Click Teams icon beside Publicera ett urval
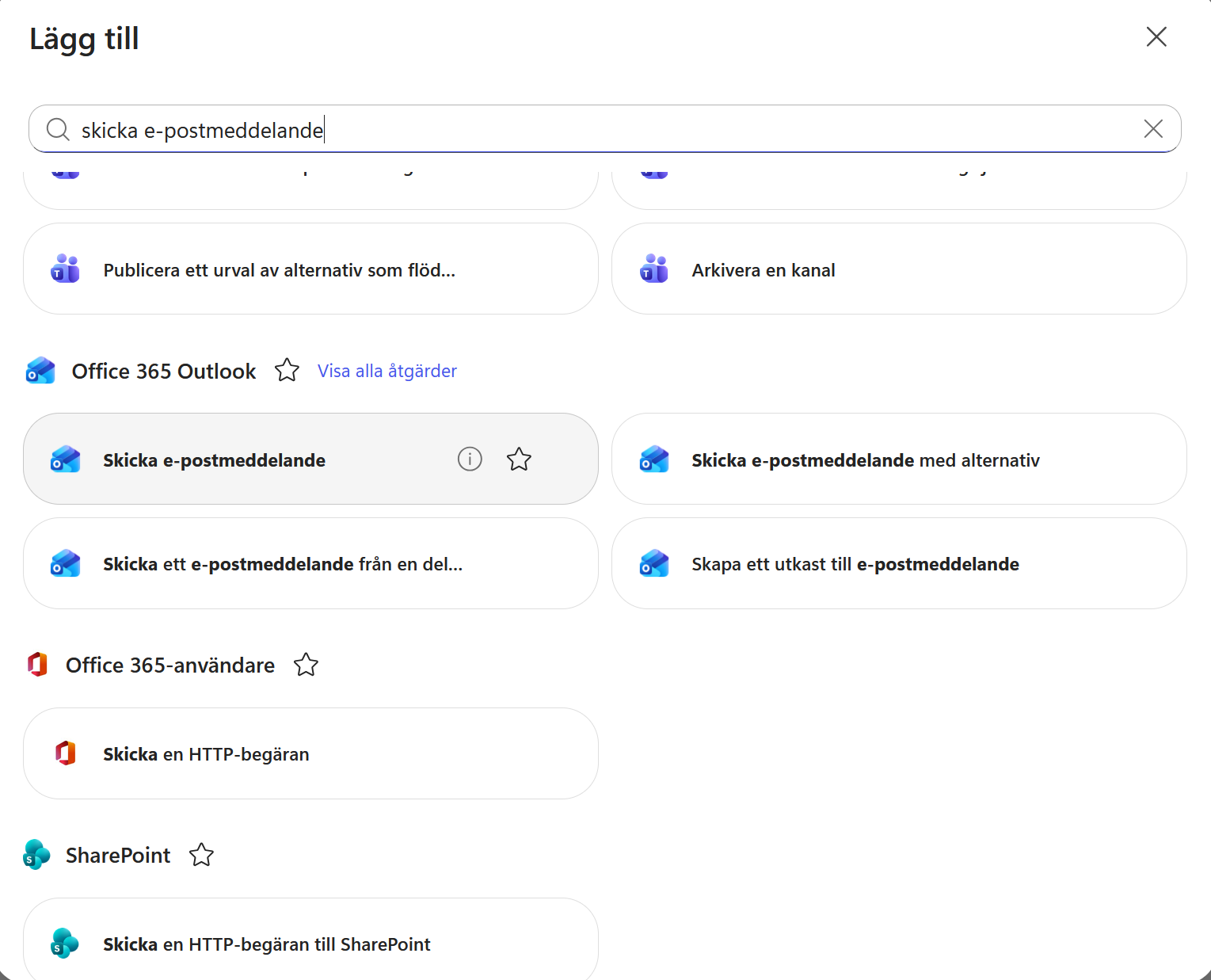 click(x=66, y=269)
